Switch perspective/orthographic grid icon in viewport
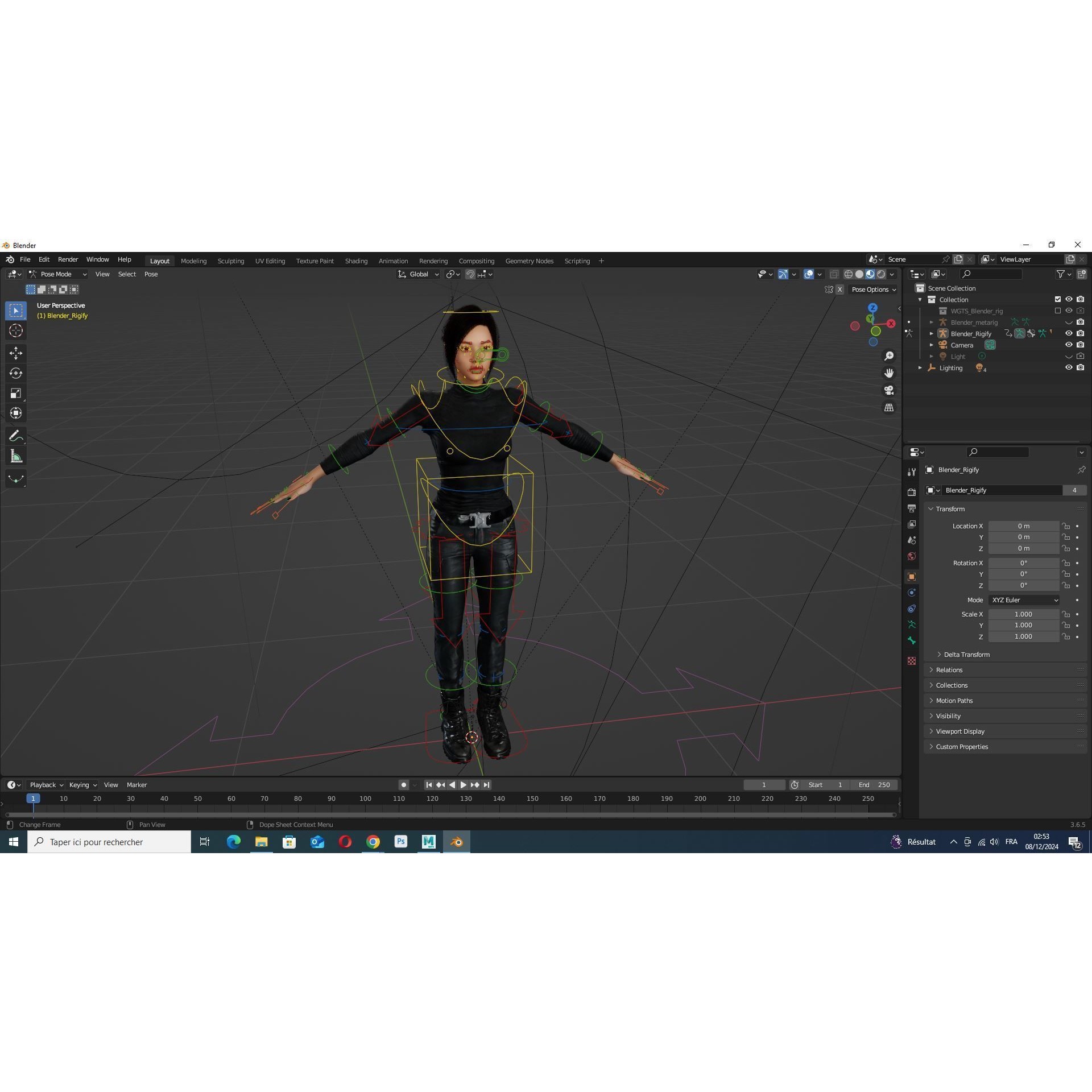 click(888, 407)
